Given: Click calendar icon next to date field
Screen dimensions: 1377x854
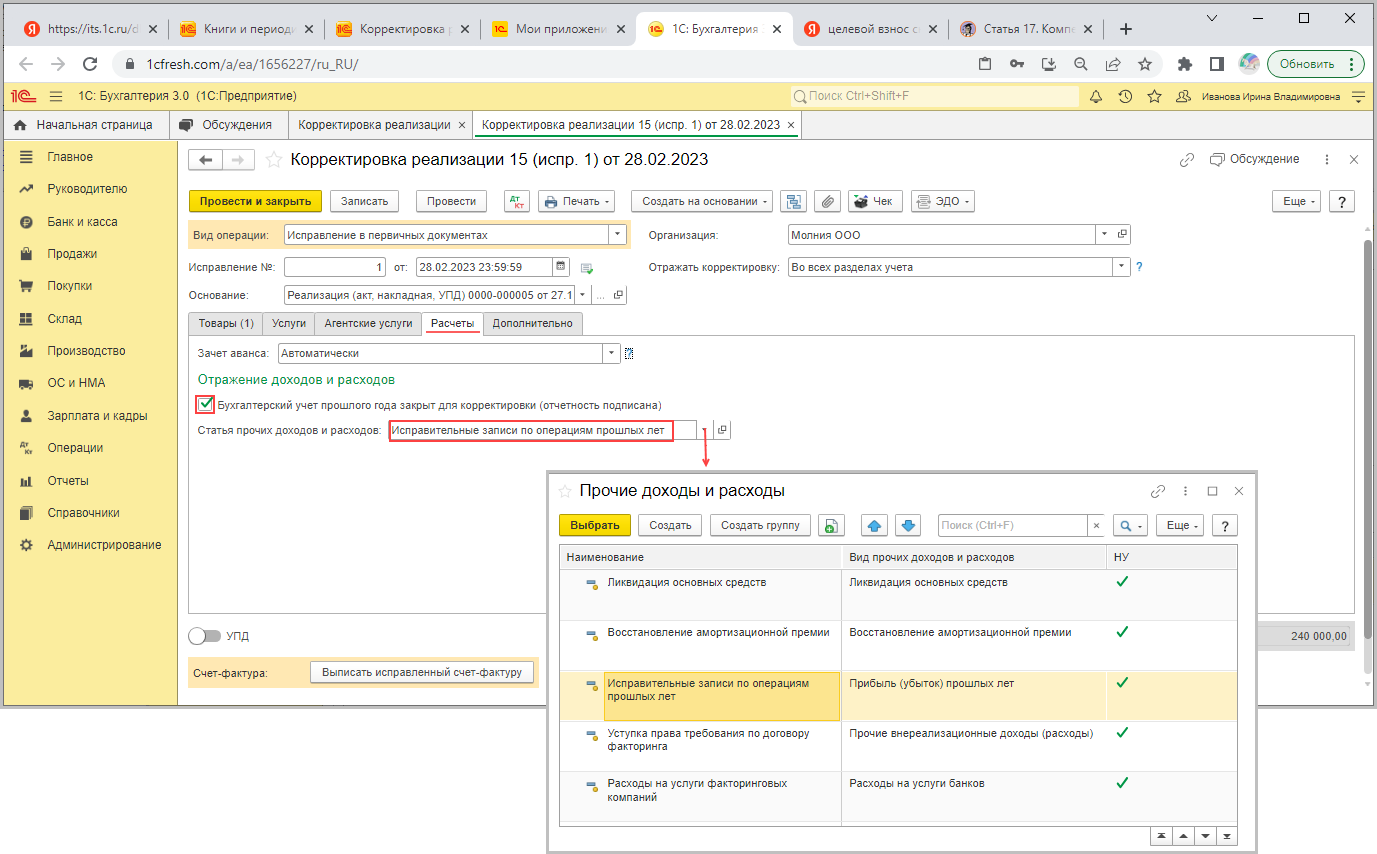Looking at the screenshot, I should [x=560, y=267].
